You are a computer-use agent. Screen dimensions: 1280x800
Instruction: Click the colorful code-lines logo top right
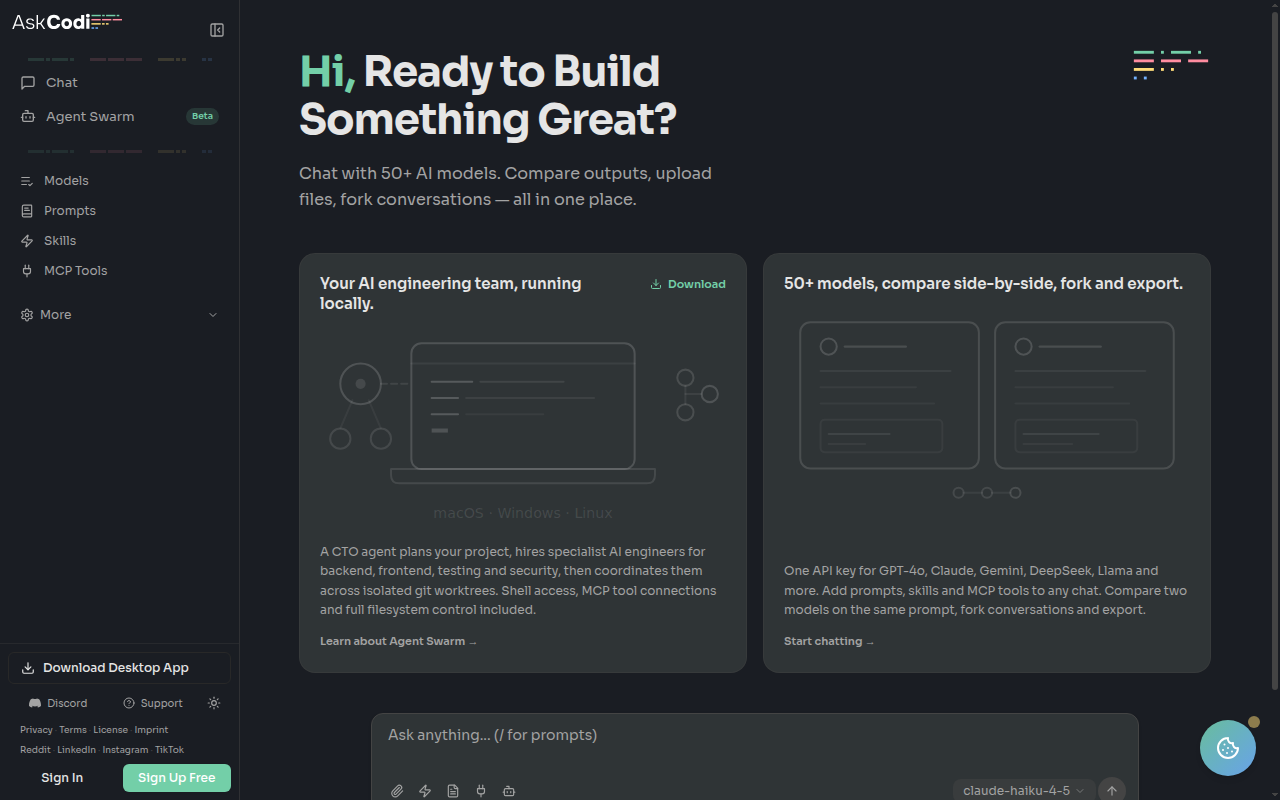point(1171,65)
